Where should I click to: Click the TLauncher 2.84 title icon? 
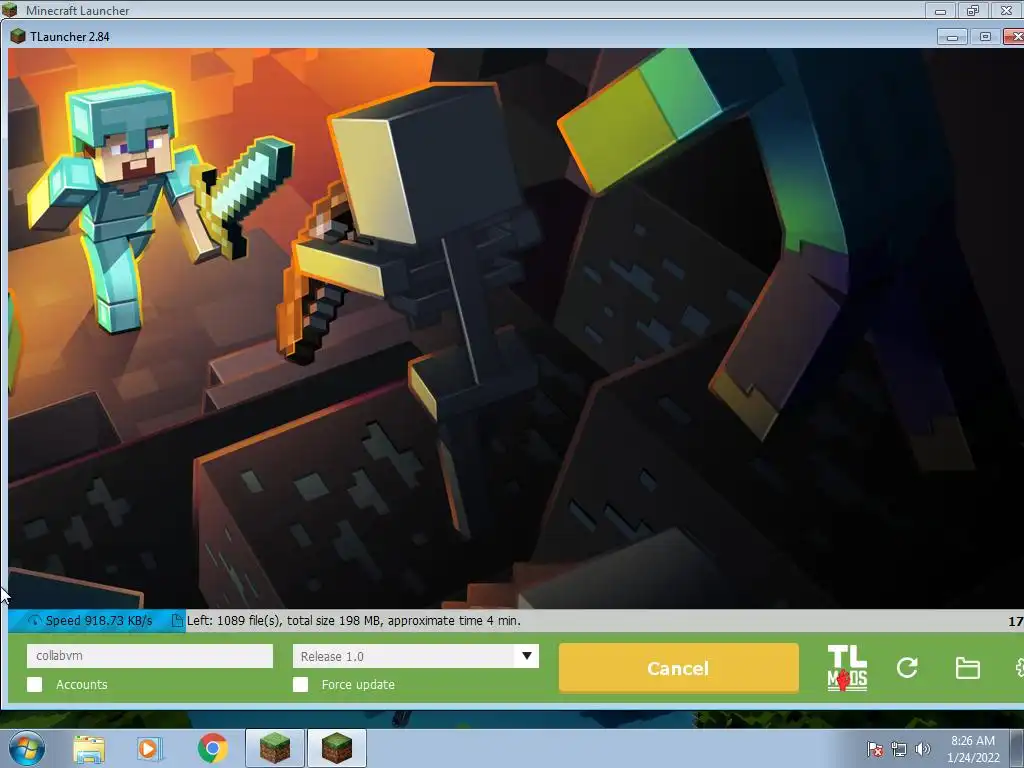18,37
